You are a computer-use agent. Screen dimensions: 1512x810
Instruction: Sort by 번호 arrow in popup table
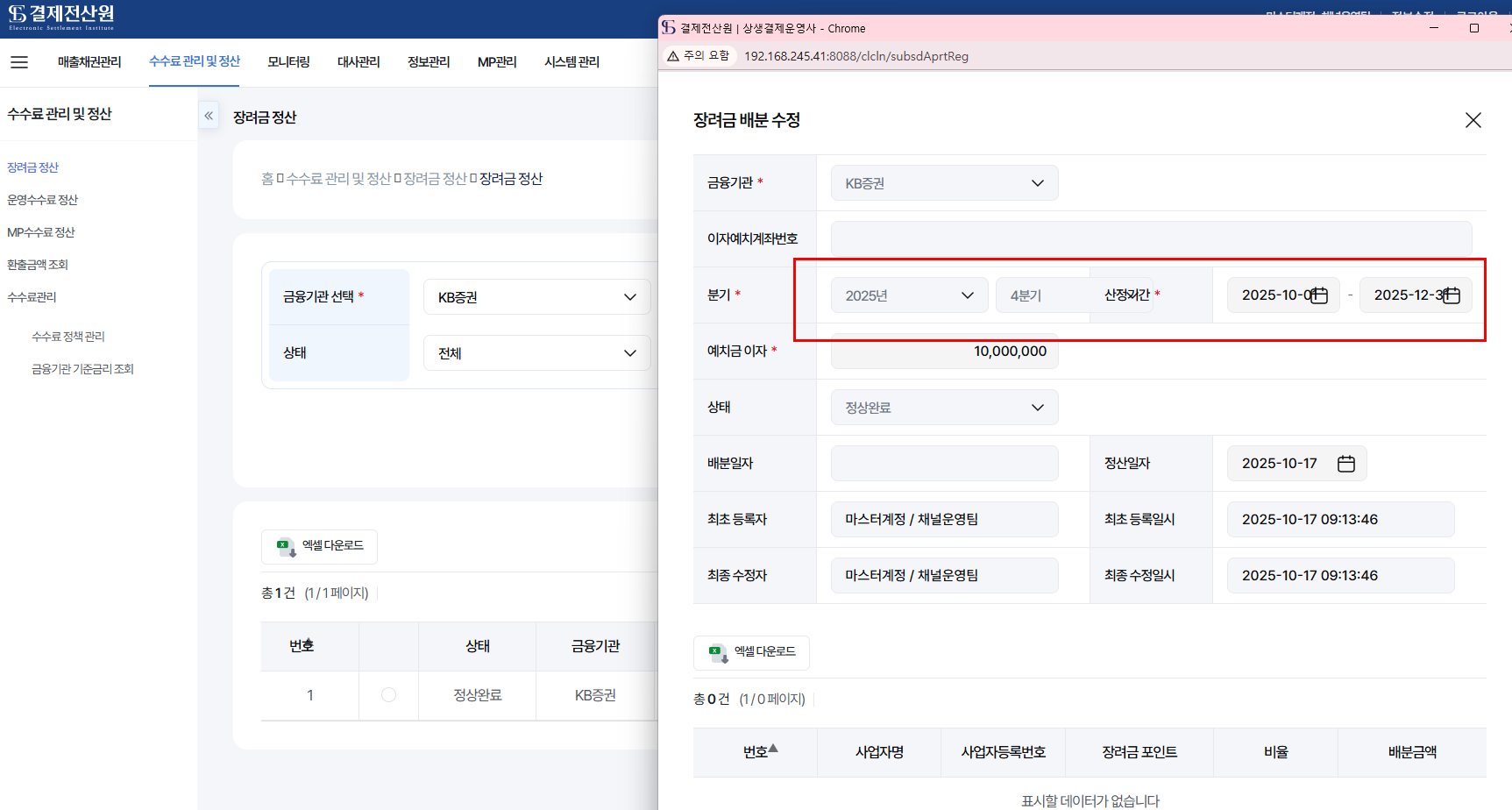point(773,749)
